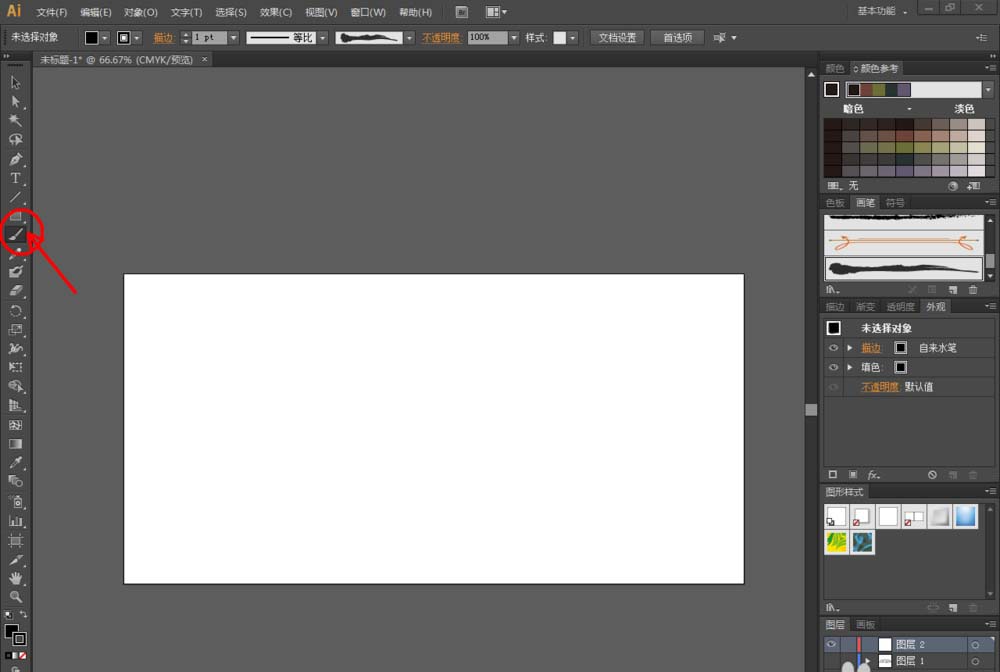The image size is (1000, 672).
Task: Open the 100% opacity dropdown
Action: coord(514,38)
